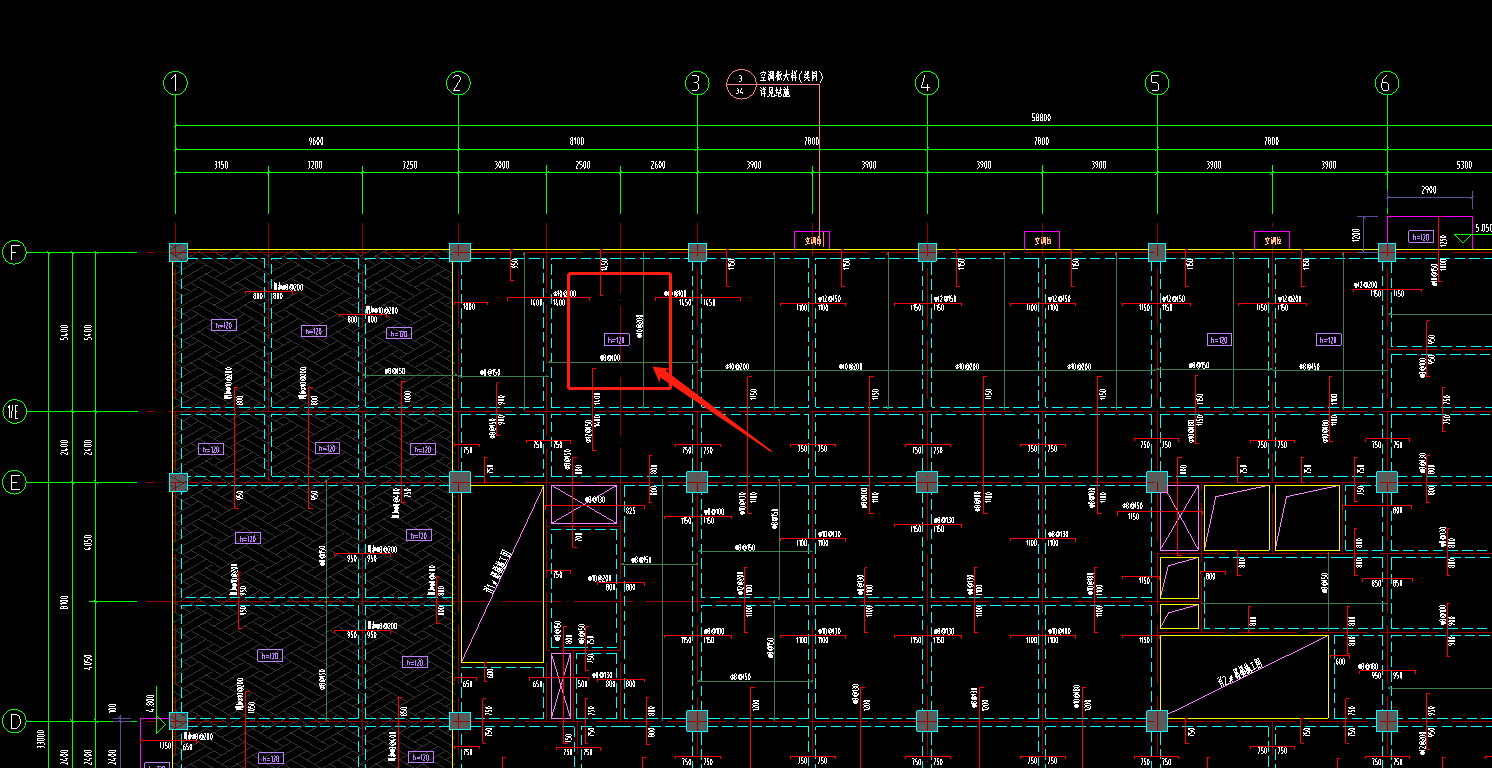Click the 5300 dimension text
1492x768 pixels.
1465,165
